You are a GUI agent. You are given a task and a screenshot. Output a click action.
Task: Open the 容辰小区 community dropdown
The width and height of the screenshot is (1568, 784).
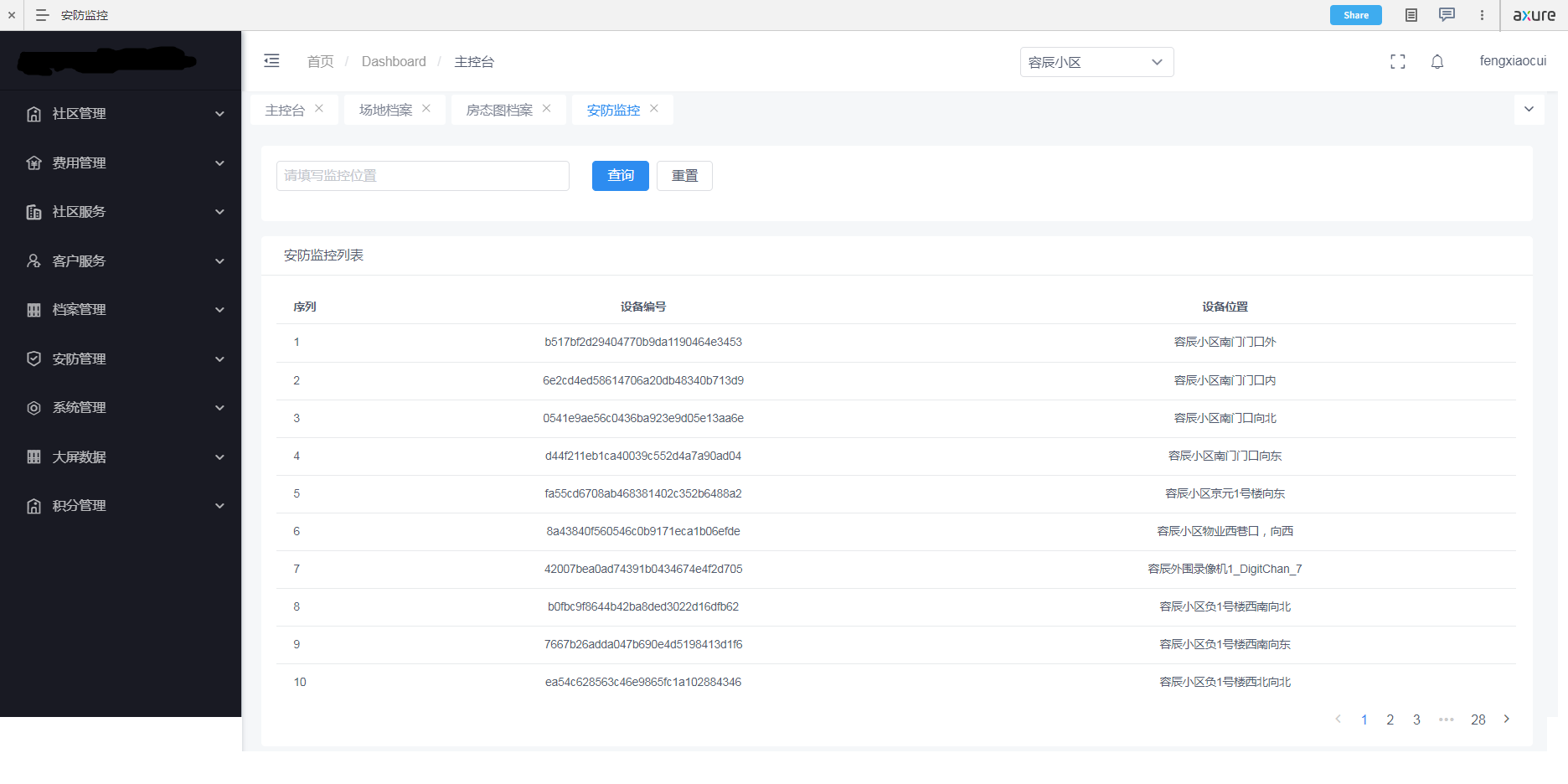click(x=1096, y=62)
